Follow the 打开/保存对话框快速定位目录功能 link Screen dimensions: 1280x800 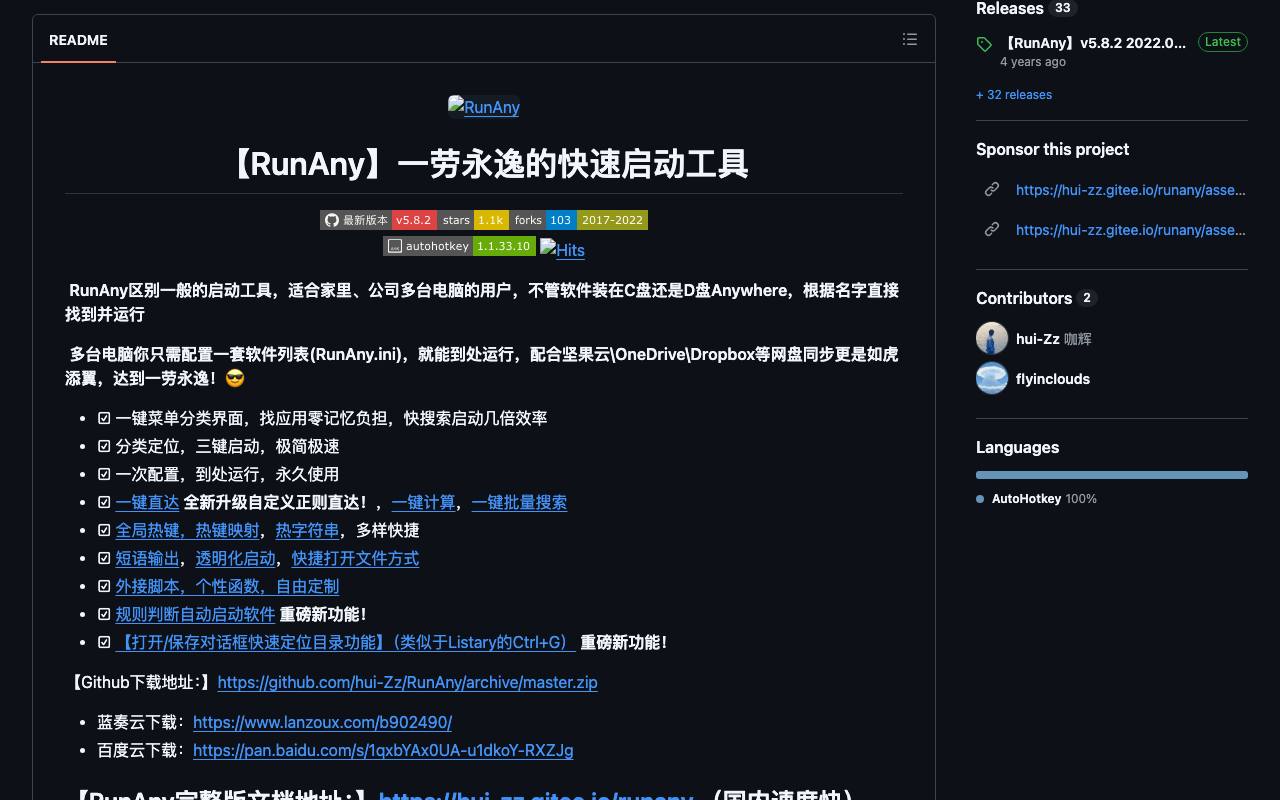pos(345,642)
